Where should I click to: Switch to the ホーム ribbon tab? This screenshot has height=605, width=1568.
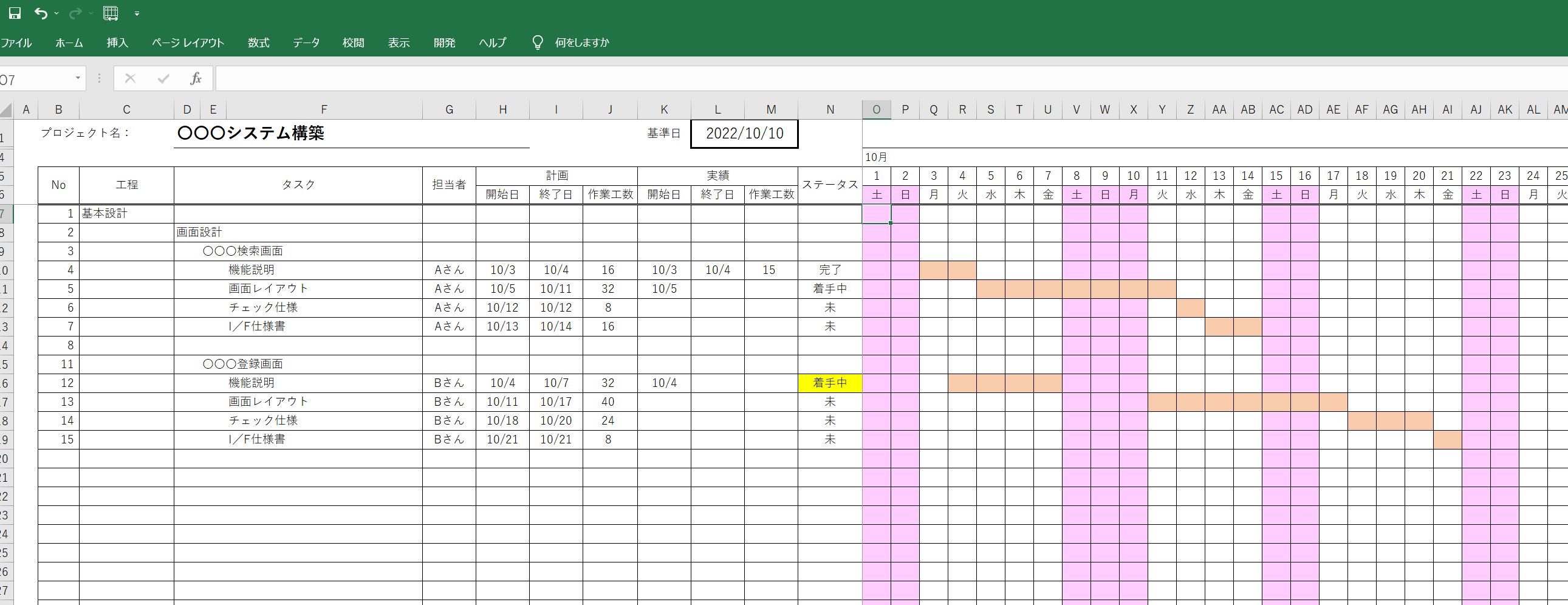point(69,43)
